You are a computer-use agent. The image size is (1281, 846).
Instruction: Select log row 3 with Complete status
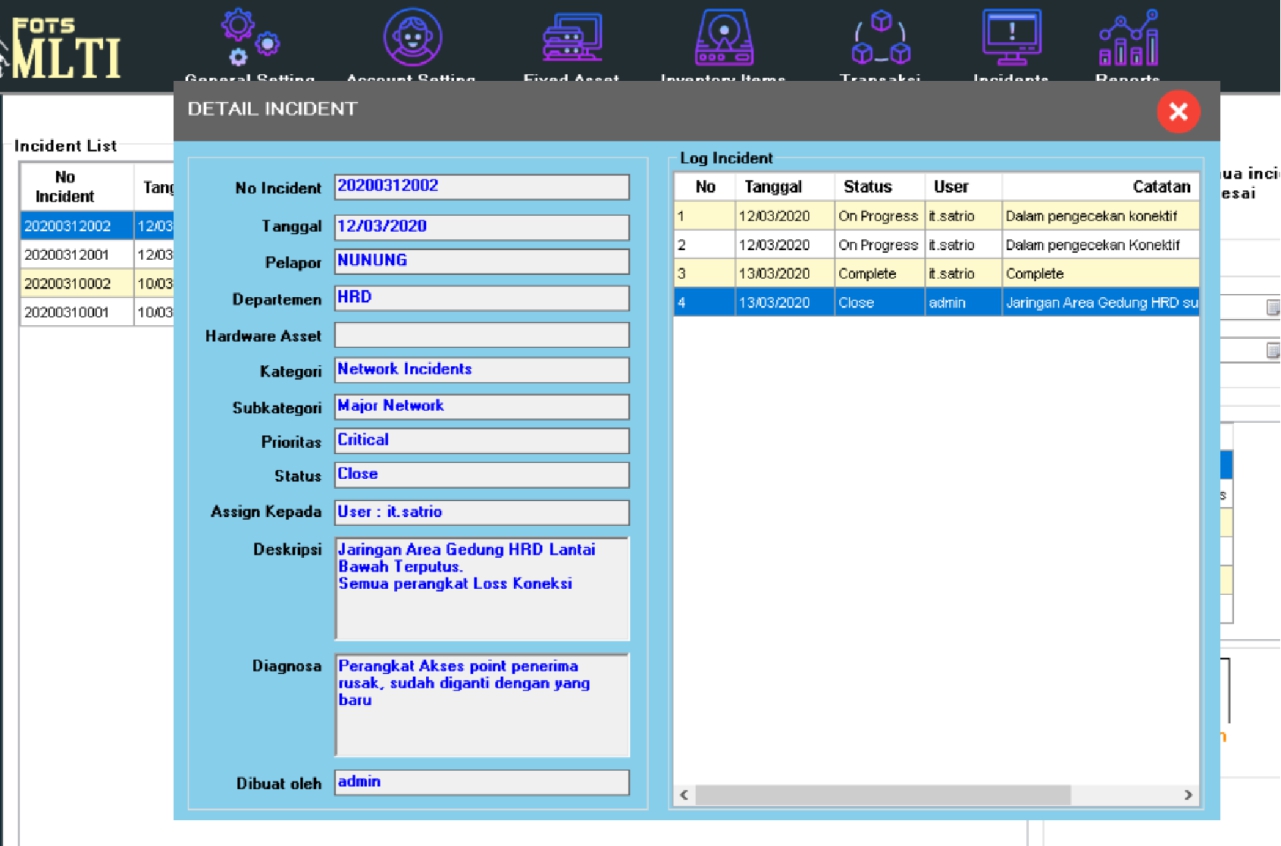(x=935, y=273)
